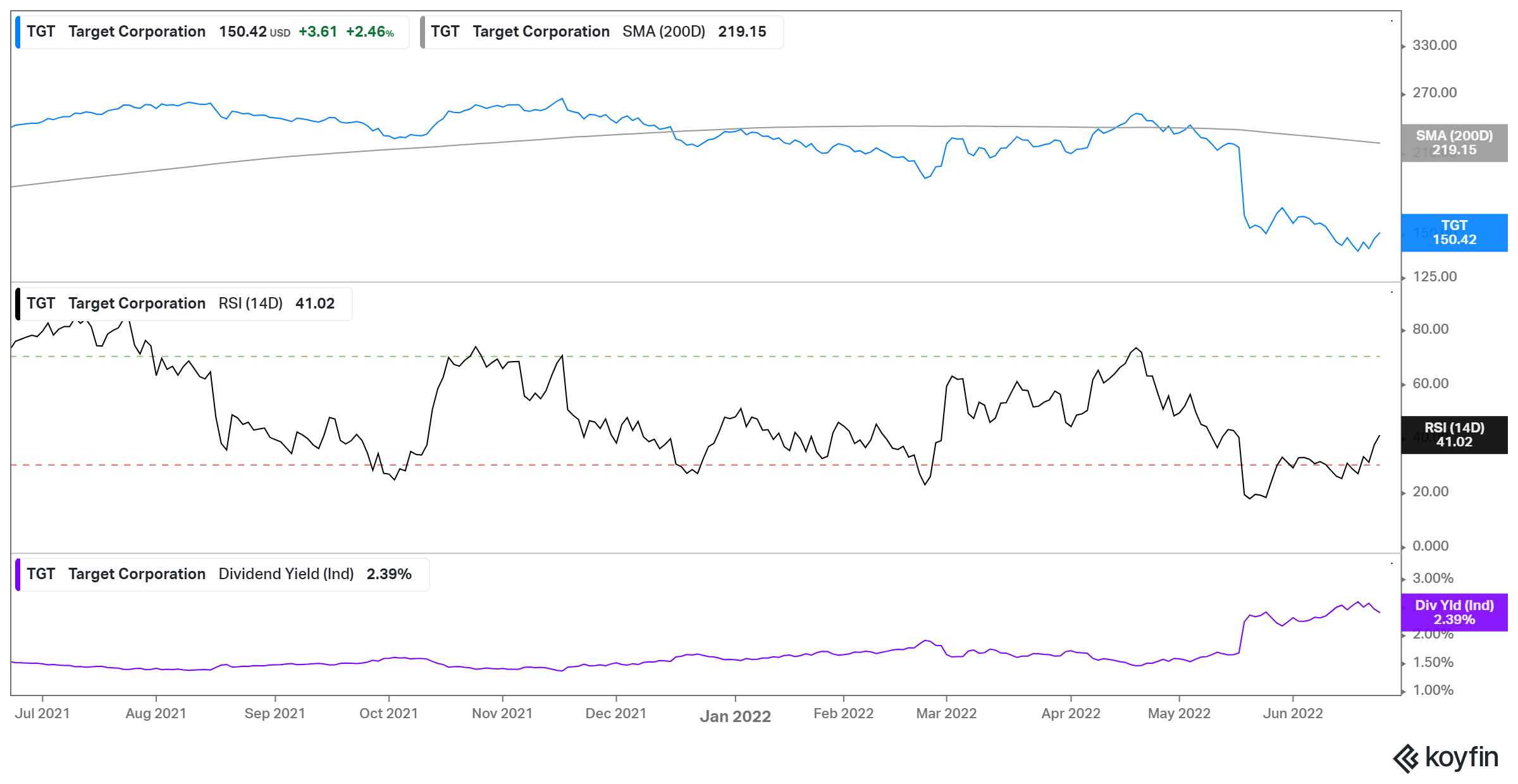Viewport: 1518px width, 784px height.
Task: Click the Jul 2021 date label
Action: [42, 713]
